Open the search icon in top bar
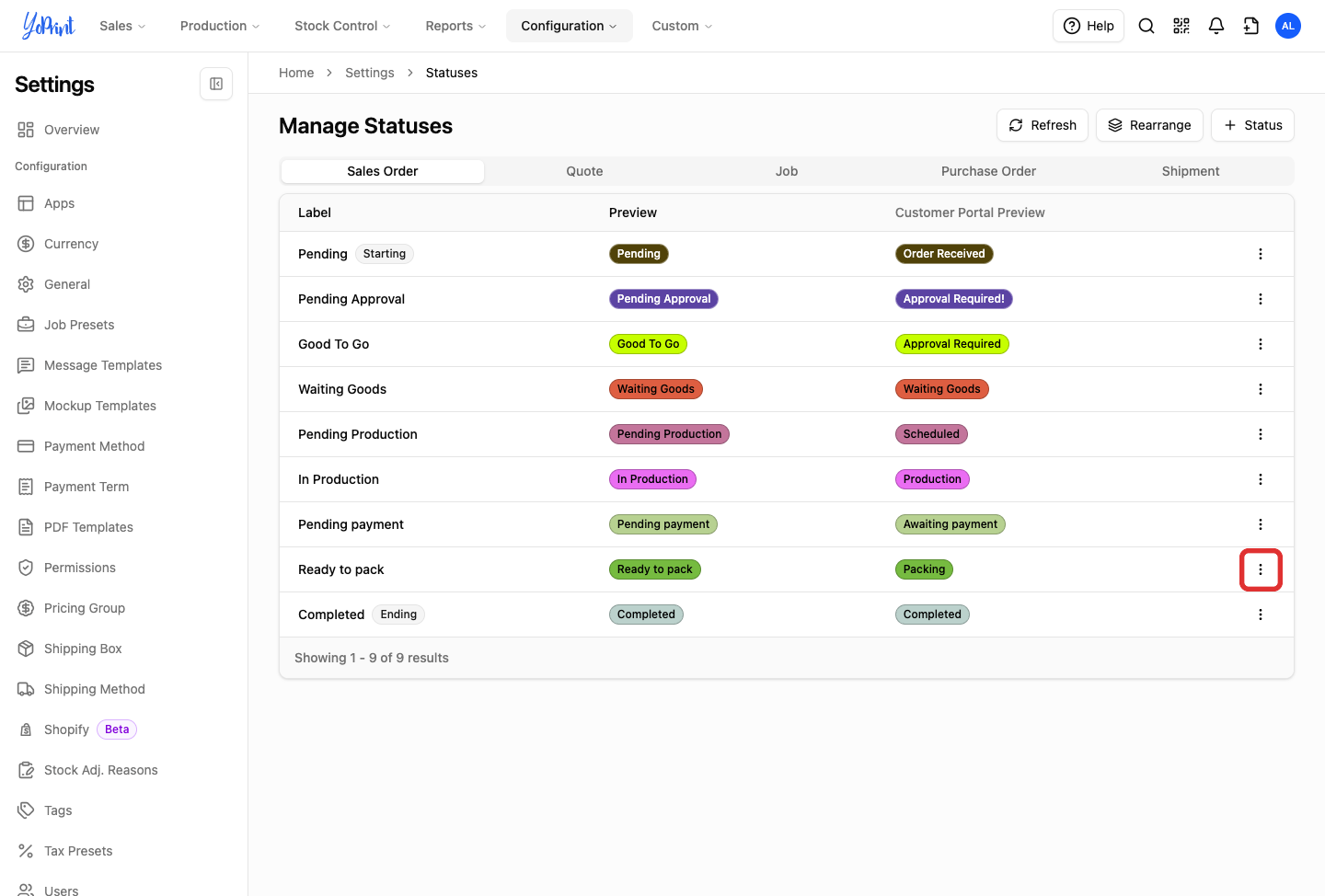Image resolution: width=1325 pixels, height=896 pixels. 1146,26
